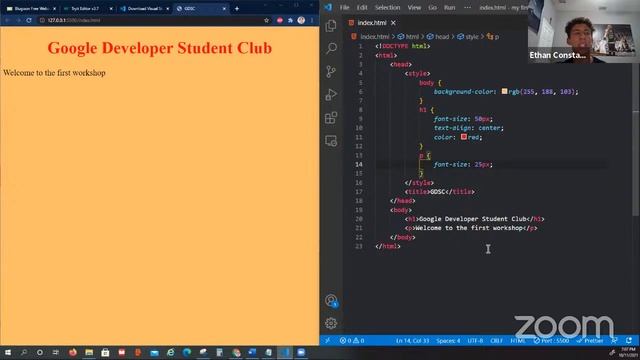Open the View menu in VS Code

click(414, 7)
